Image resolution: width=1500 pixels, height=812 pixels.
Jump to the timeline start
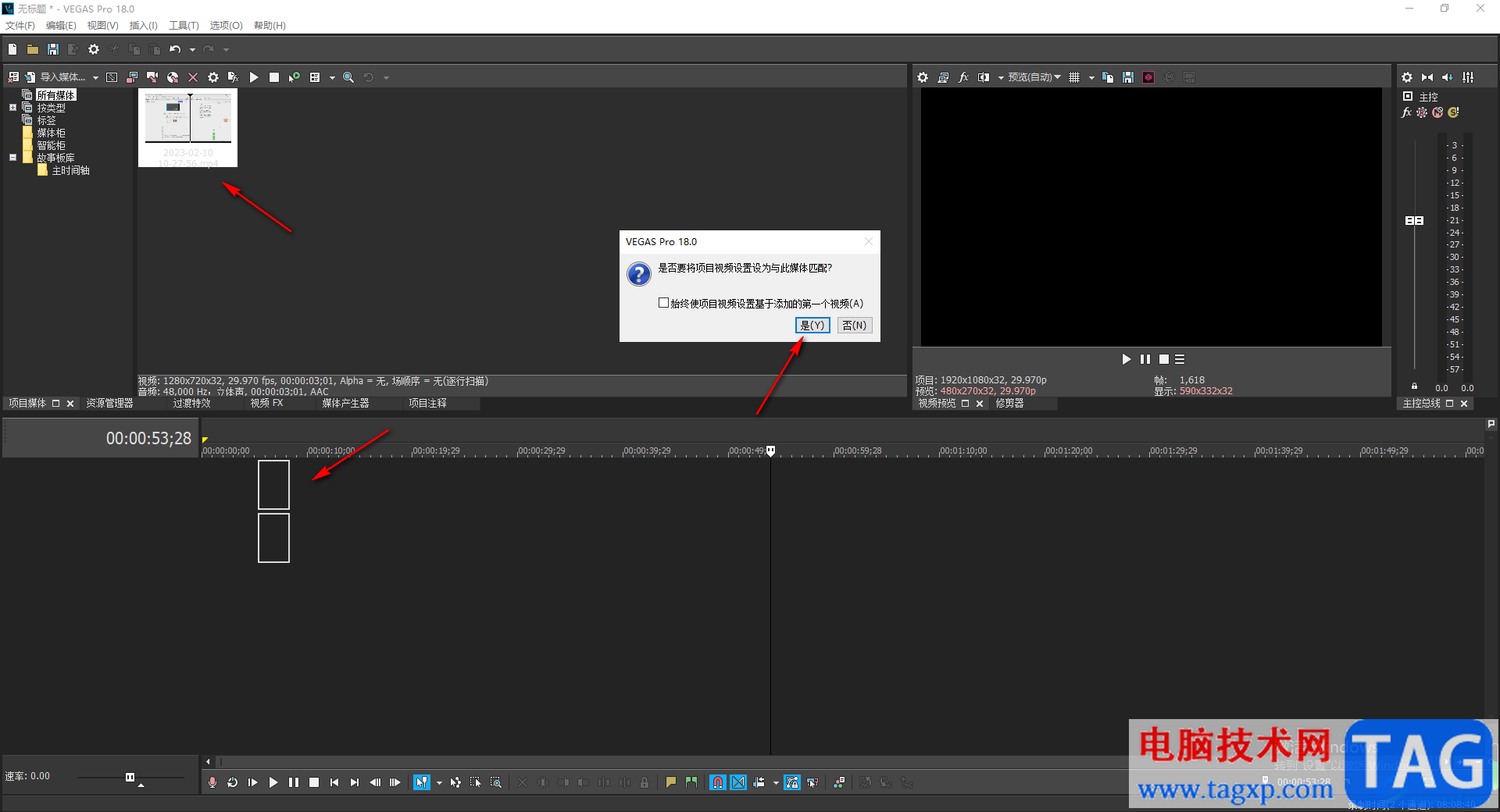pyautogui.click(x=334, y=782)
